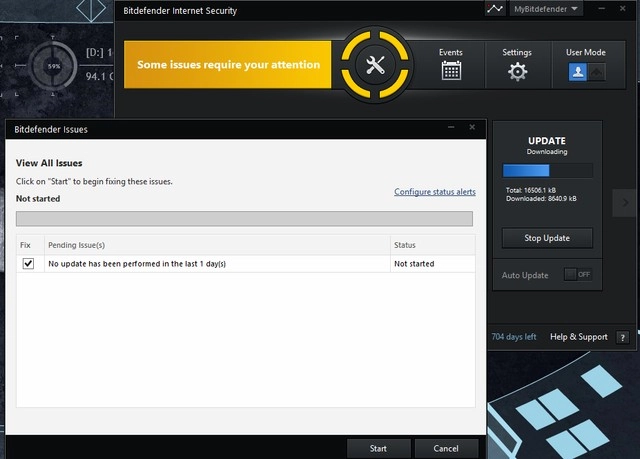Viewport: 640px width, 459px height.
Task: Click the Downloaded: 8640.9 kB text
Action: (x=541, y=199)
